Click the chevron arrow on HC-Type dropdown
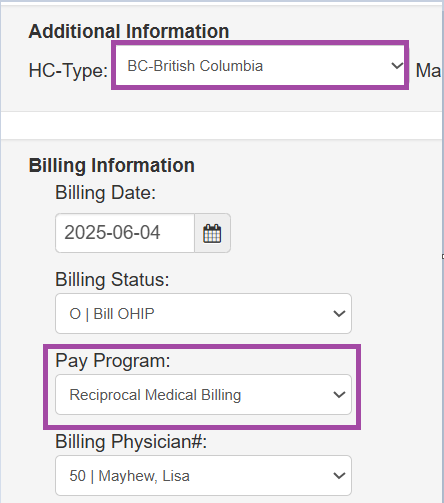444x503 pixels. (397, 66)
